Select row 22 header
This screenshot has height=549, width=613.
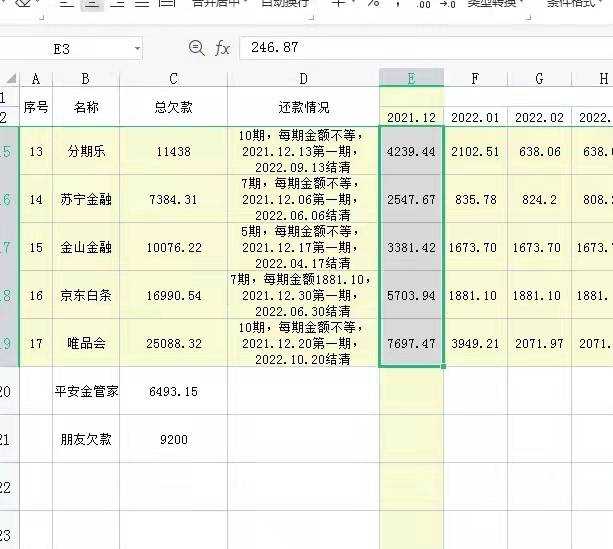[8, 487]
